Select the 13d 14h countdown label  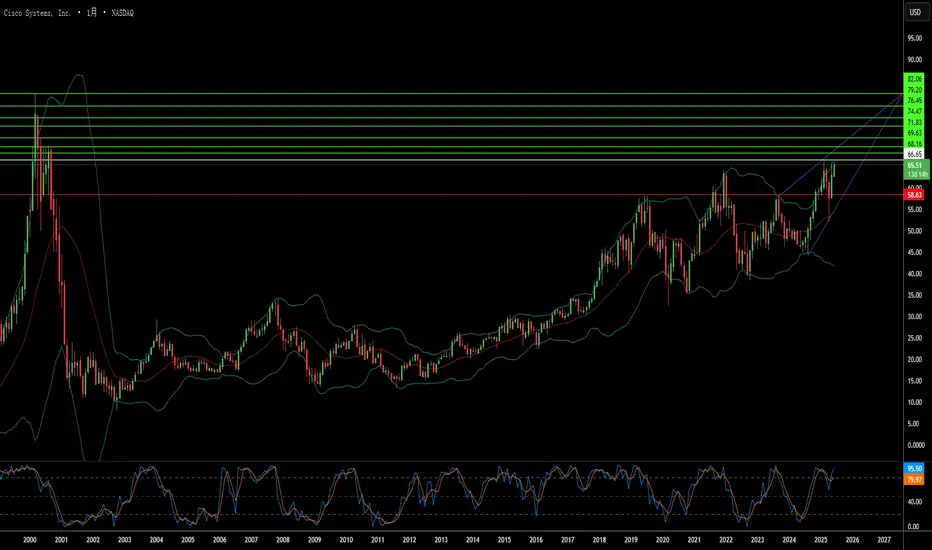pyautogui.click(x=917, y=174)
